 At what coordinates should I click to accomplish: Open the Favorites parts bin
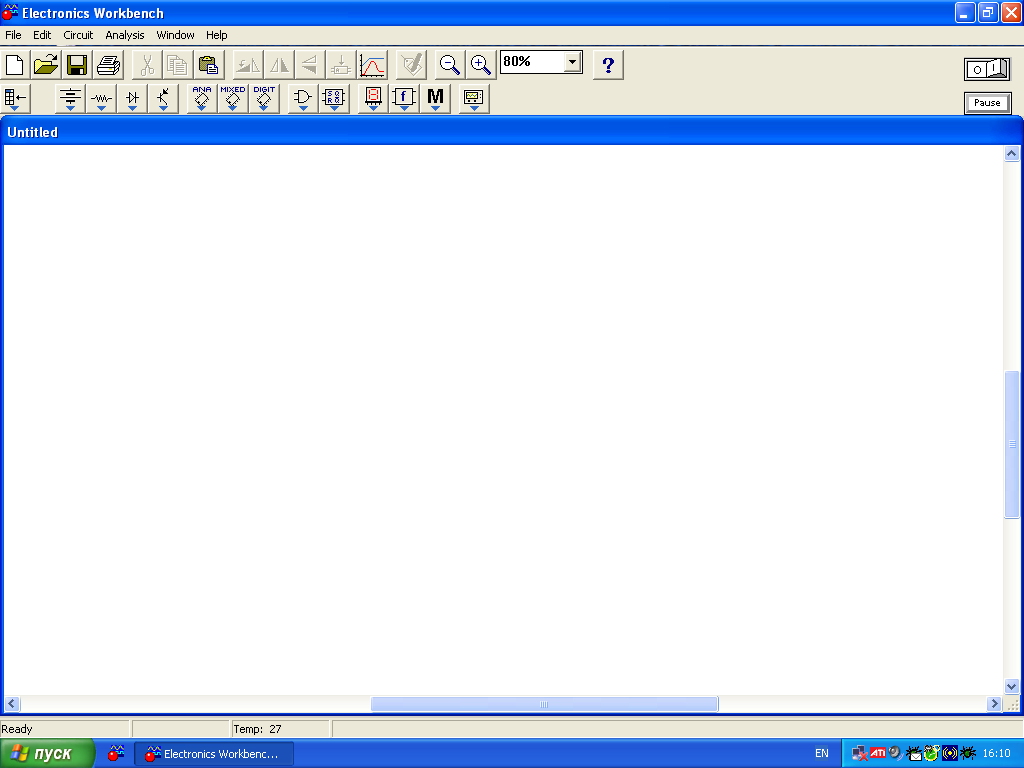(x=15, y=98)
